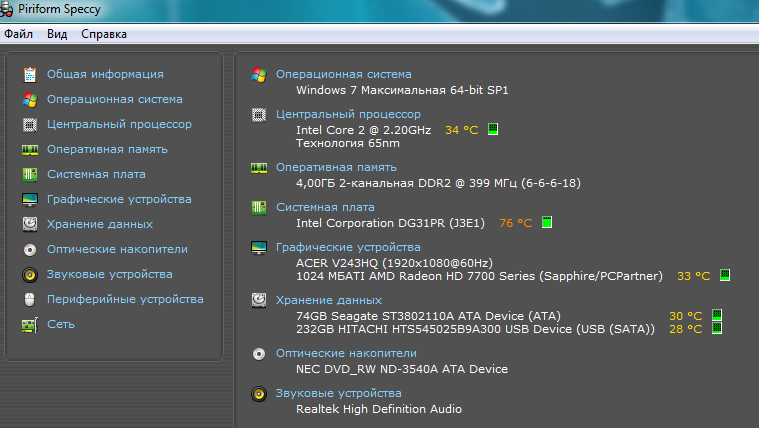The height and width of the screenshot is (428, 759).
Task: Click the Хранение данных heading link in summary
Action: tap(329, 300)
